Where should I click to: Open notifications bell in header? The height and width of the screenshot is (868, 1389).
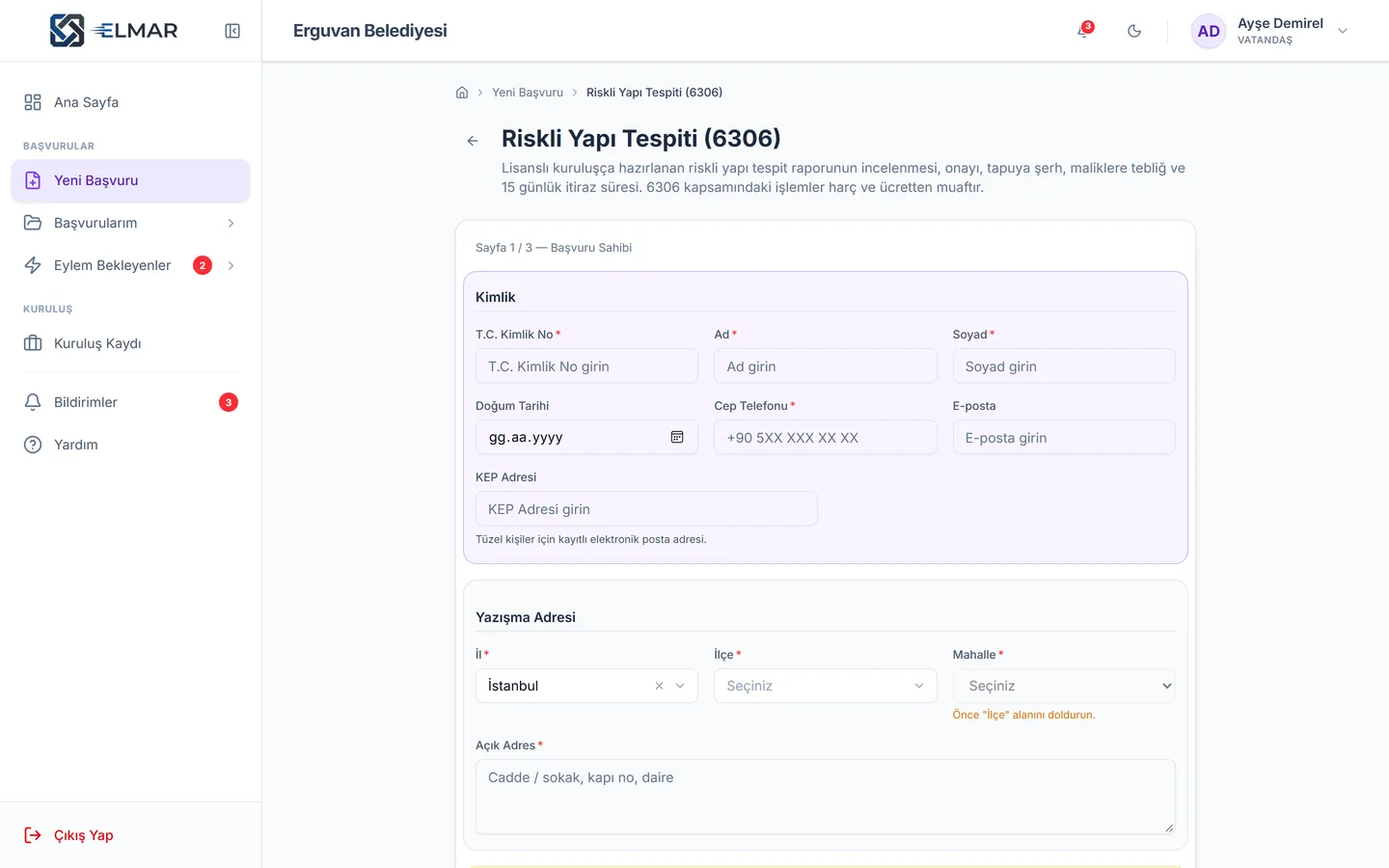point(1083,31)
